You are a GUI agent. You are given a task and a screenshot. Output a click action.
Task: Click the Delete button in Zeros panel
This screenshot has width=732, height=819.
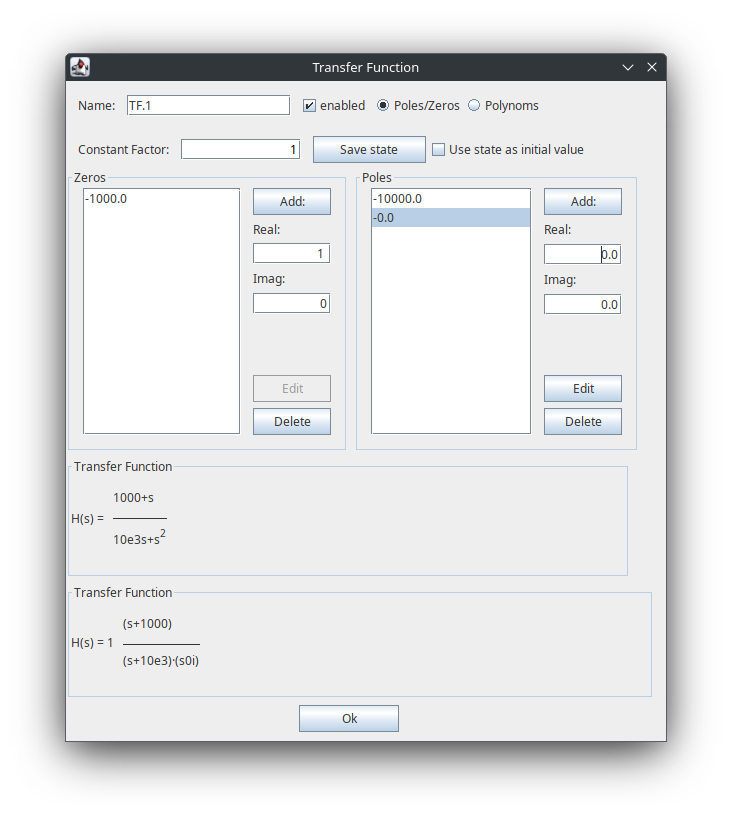click(292, 422)
